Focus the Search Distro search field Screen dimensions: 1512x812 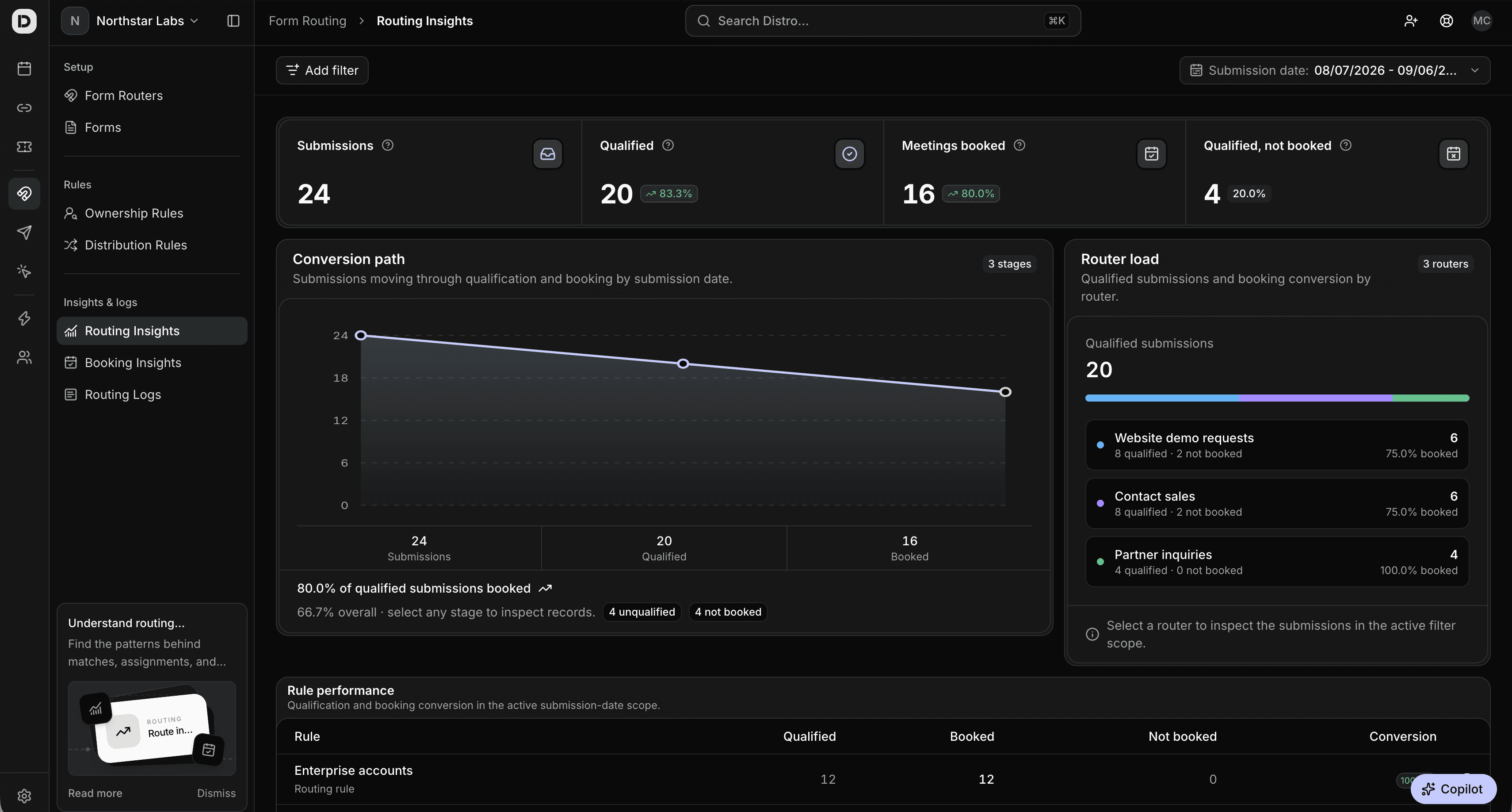point(883,21)
